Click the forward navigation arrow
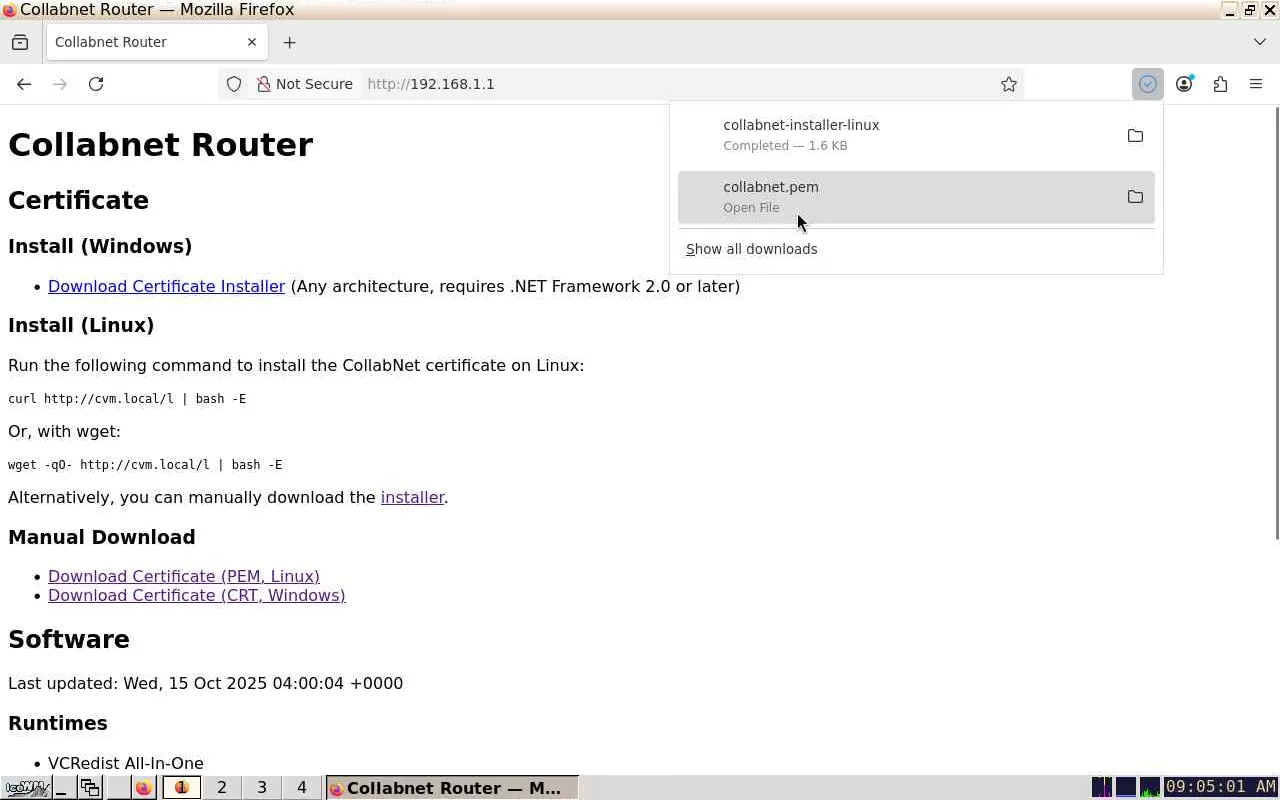The width and height of the screenshot is (1280, 800). [x=60, y=84]
